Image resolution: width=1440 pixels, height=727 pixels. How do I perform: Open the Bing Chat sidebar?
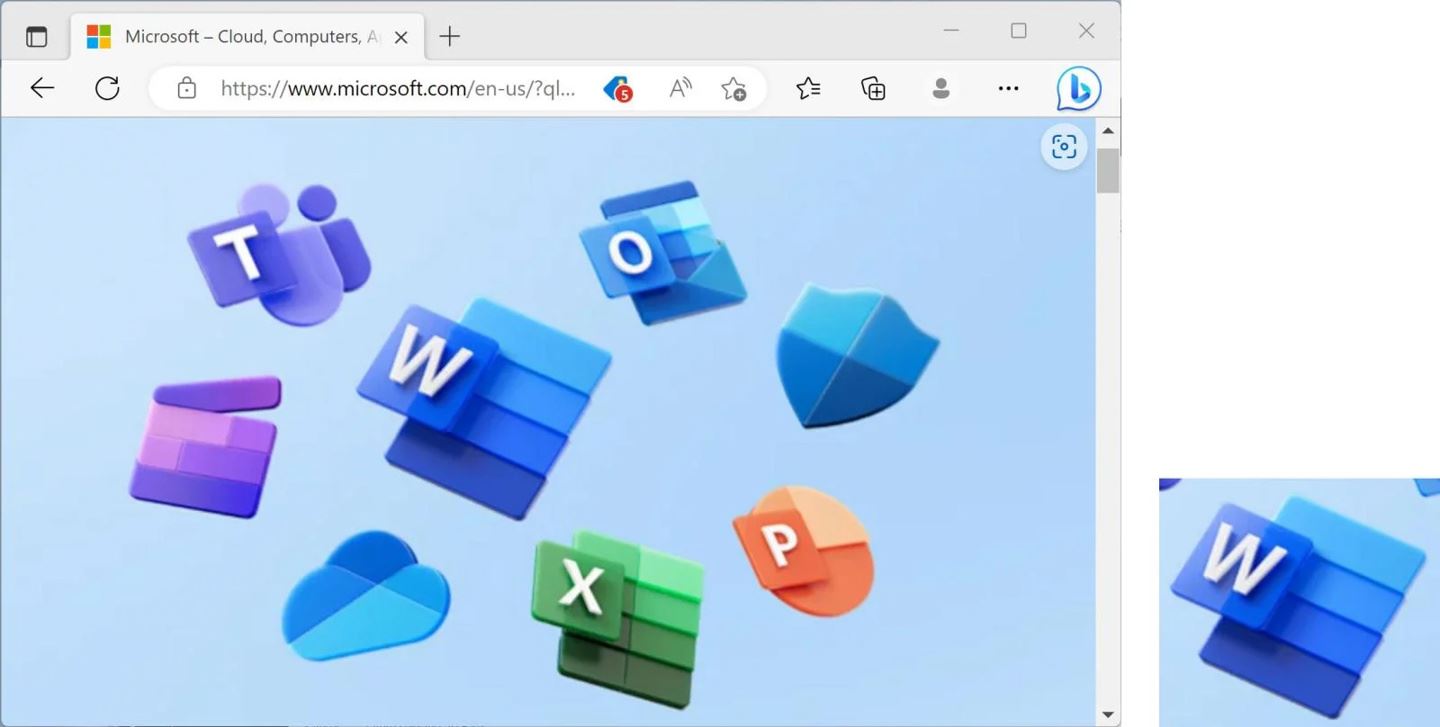tap(1079, 88)
